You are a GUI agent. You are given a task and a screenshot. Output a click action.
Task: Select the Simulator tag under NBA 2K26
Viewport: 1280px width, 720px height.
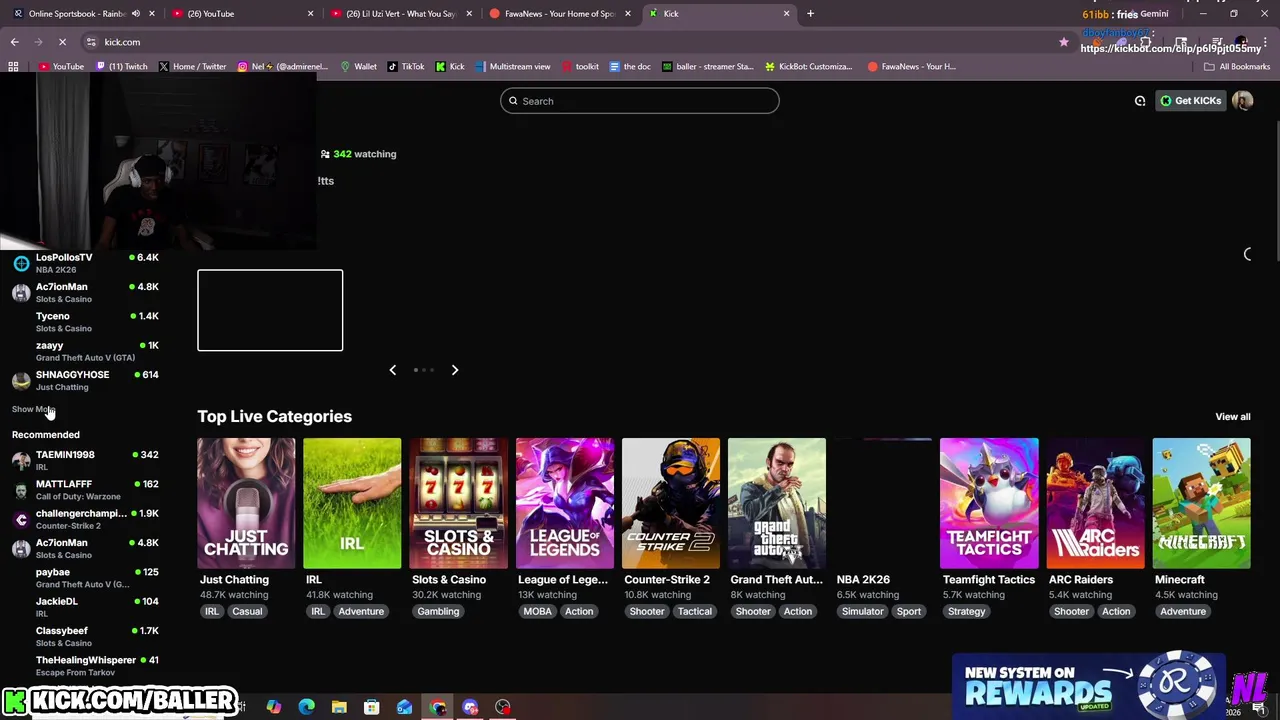[x=862, y=612]
